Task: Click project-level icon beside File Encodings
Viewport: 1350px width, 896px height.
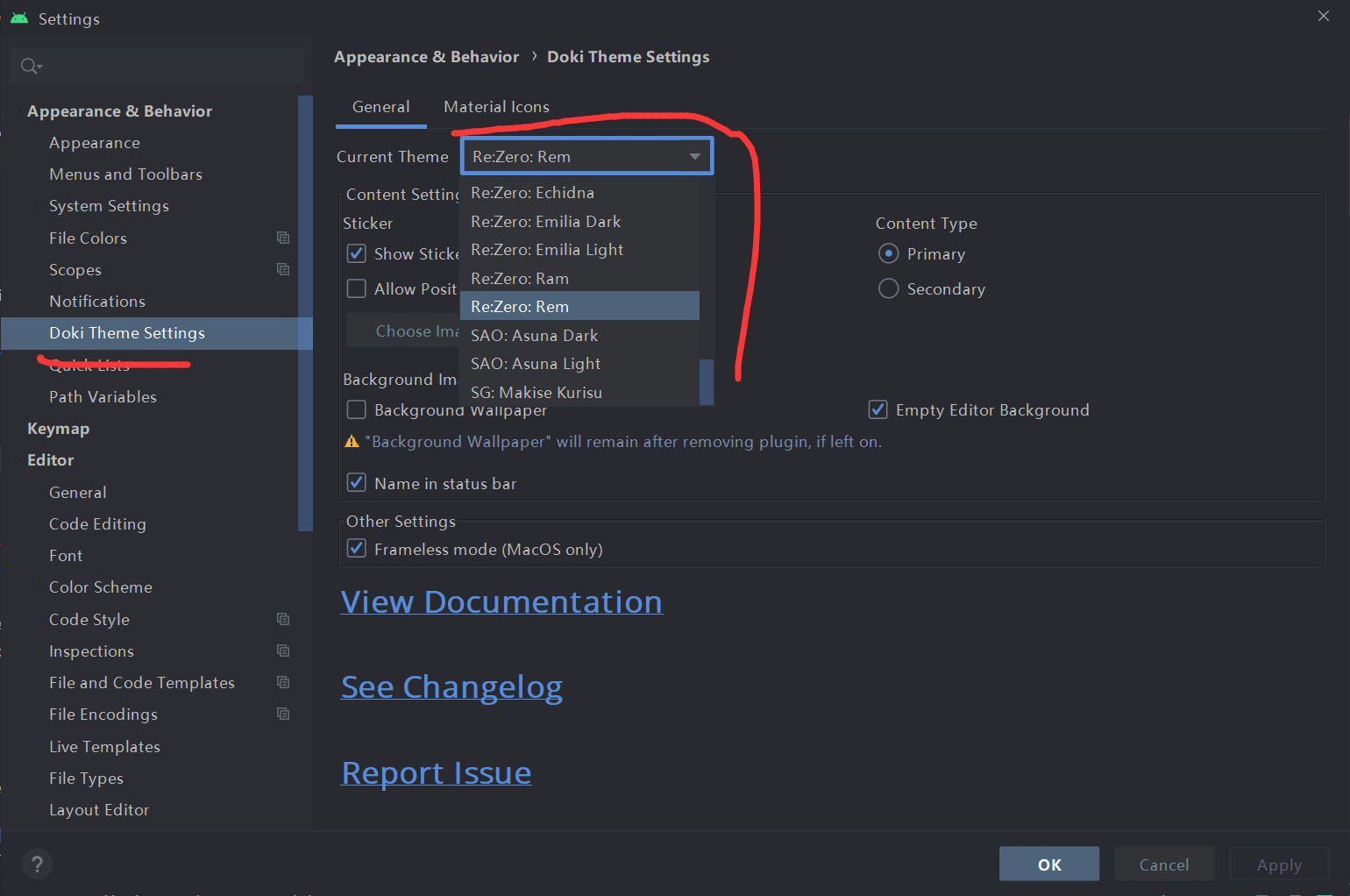Action: click(x=283, y=714)
